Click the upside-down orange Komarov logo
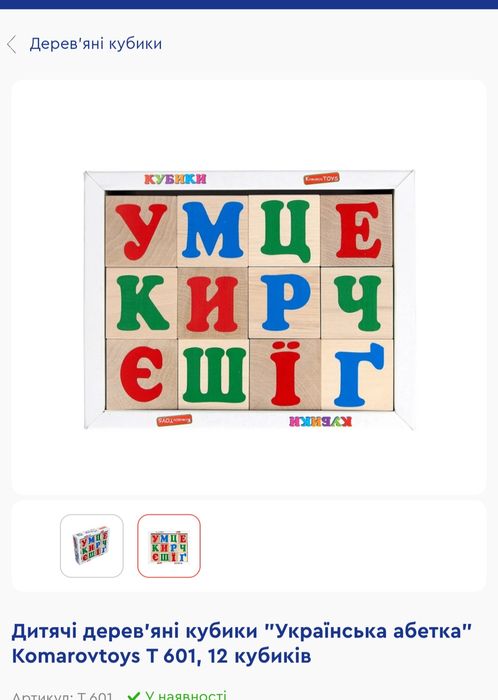The image size is (498, 700). [x=174, y=420]
